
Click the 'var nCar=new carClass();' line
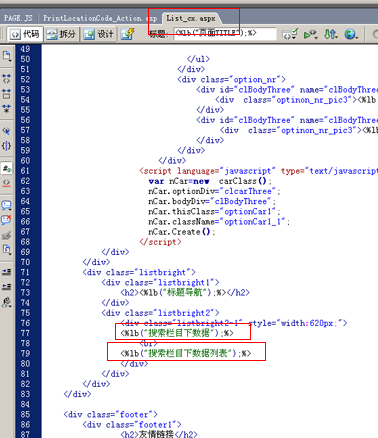(210, 181)
